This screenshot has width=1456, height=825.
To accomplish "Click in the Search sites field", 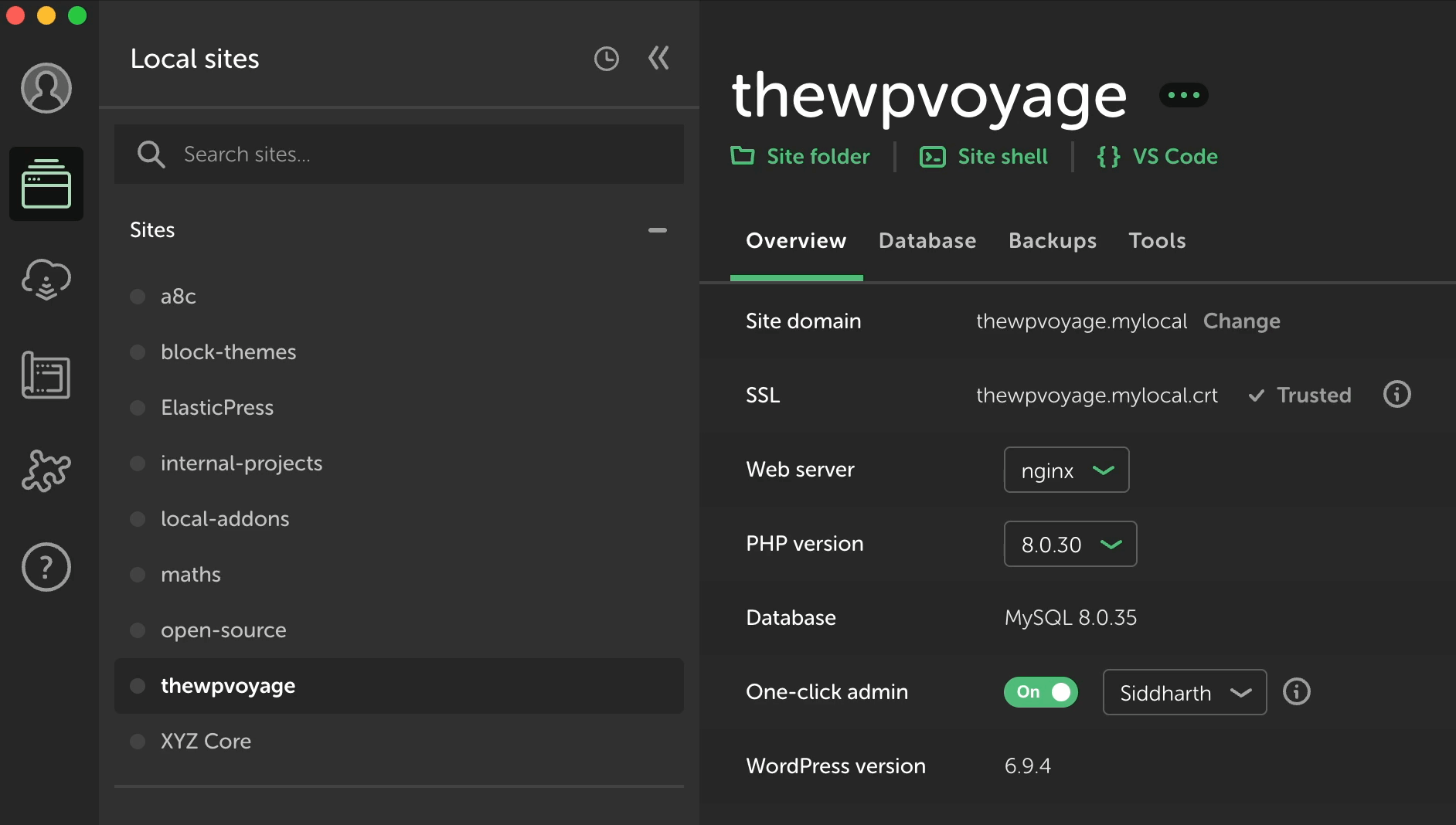I will click(399, 154).
